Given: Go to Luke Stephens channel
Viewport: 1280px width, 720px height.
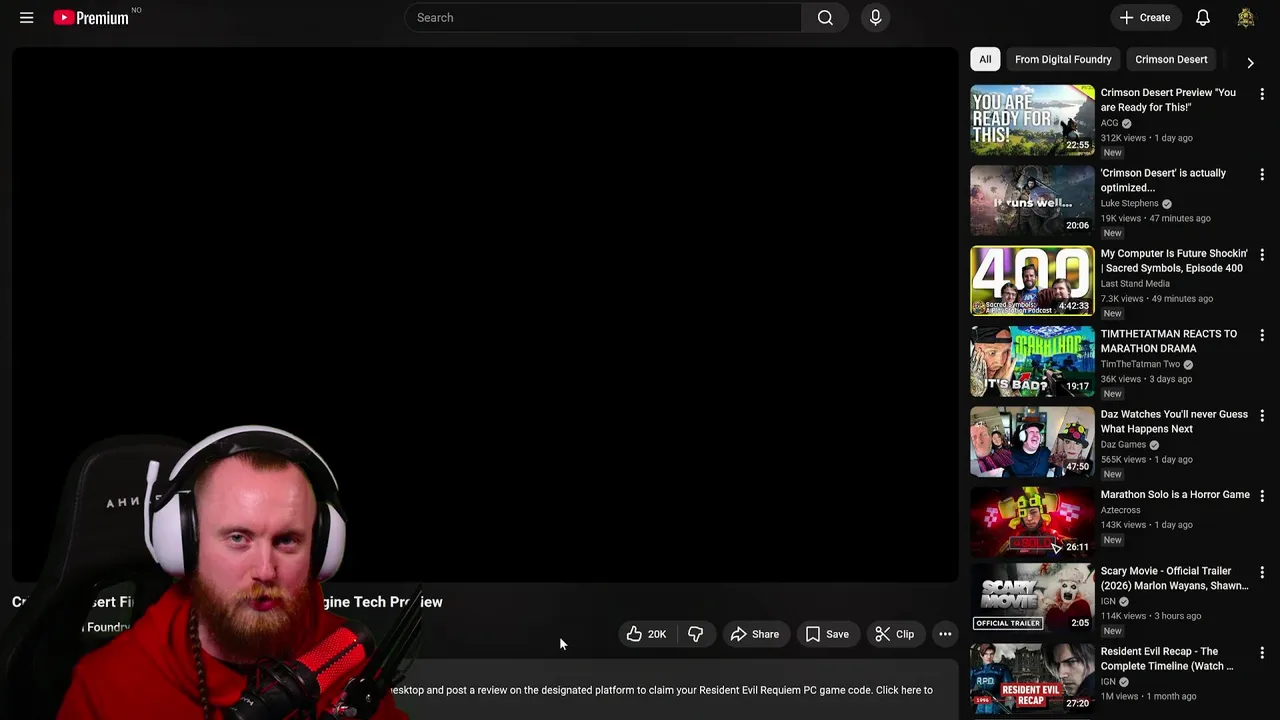Looking at the screenshot, I should tap(1129, 203).
